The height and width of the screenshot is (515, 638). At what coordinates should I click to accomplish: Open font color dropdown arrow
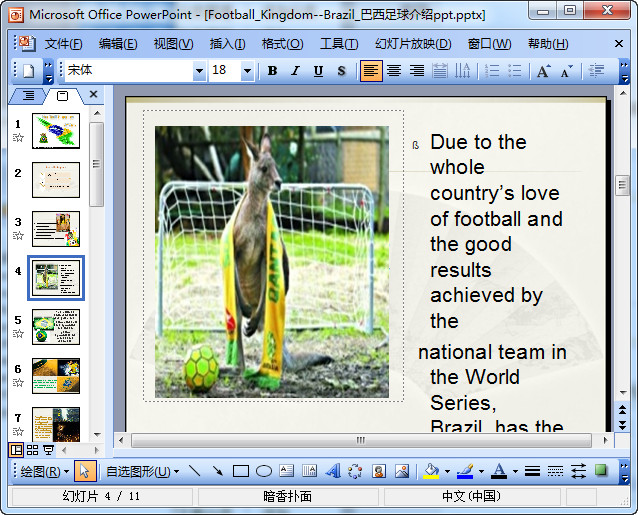515,472
